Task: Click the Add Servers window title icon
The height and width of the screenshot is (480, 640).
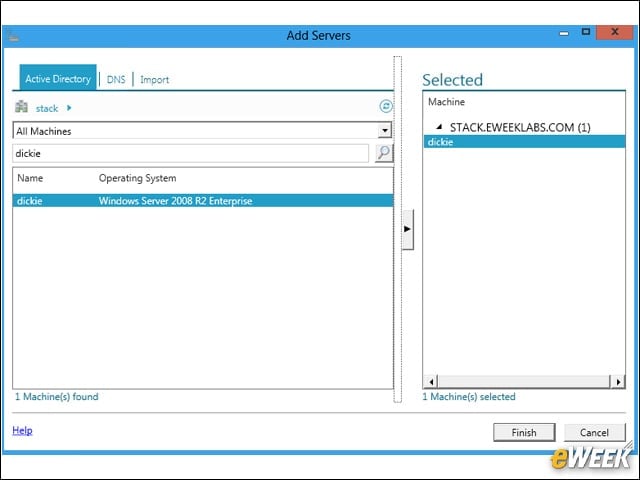Action: [x=13, y=36]
